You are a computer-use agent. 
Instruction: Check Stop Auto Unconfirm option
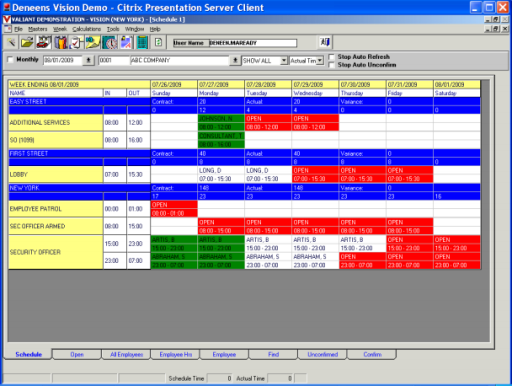click(332, 65)
